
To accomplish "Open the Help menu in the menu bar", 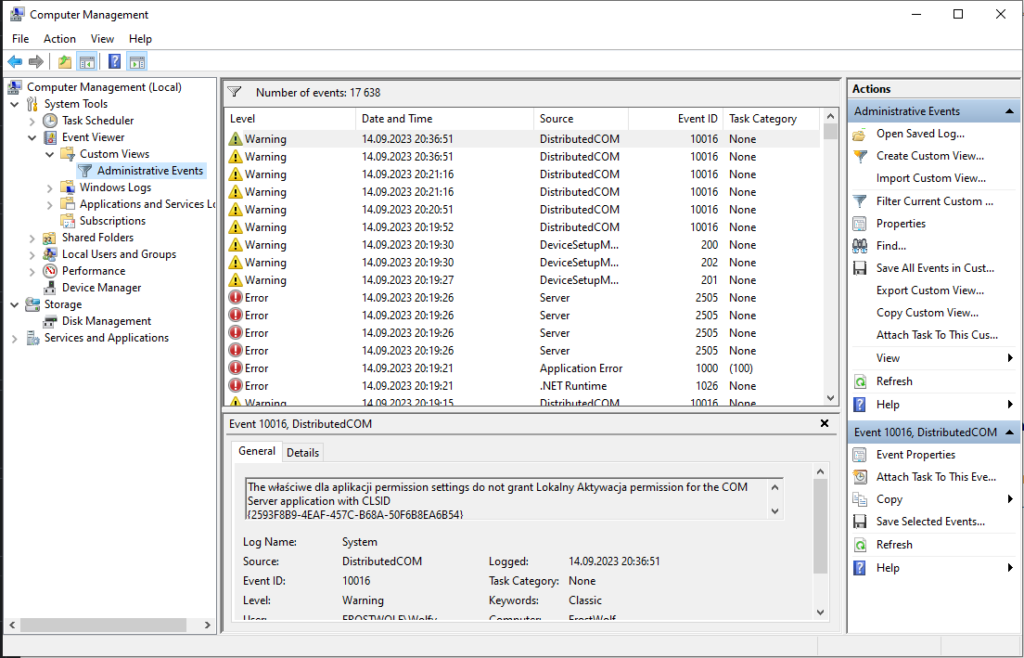I will [140, 39].
